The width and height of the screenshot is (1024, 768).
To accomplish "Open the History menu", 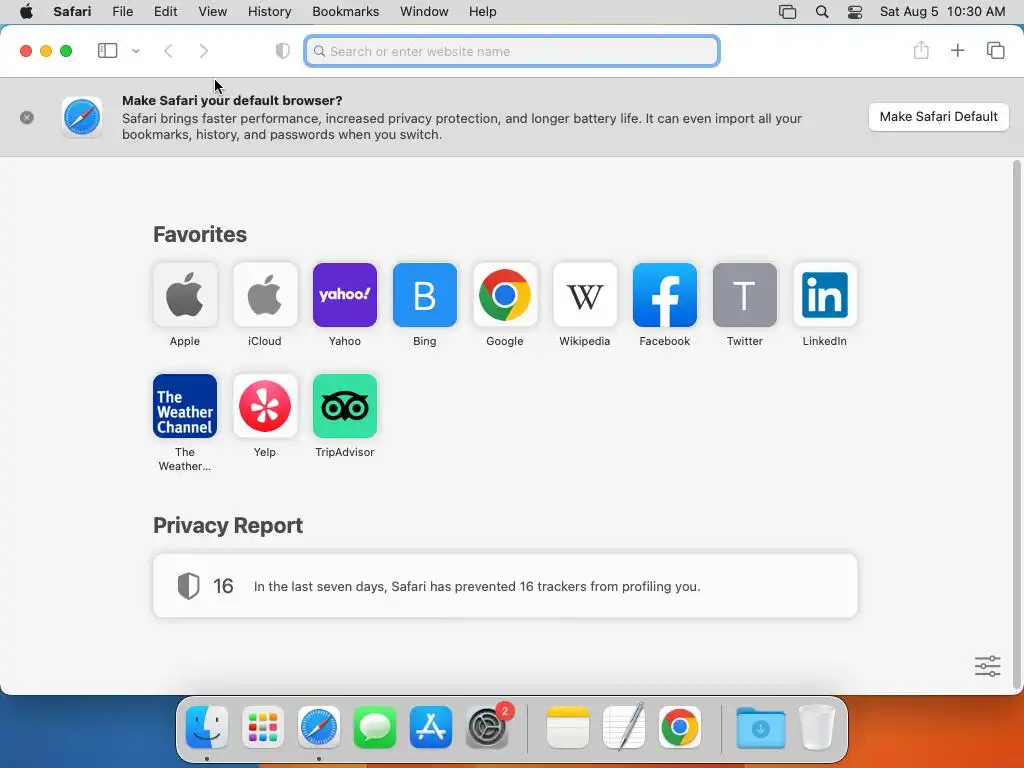I will pos(269,12).
